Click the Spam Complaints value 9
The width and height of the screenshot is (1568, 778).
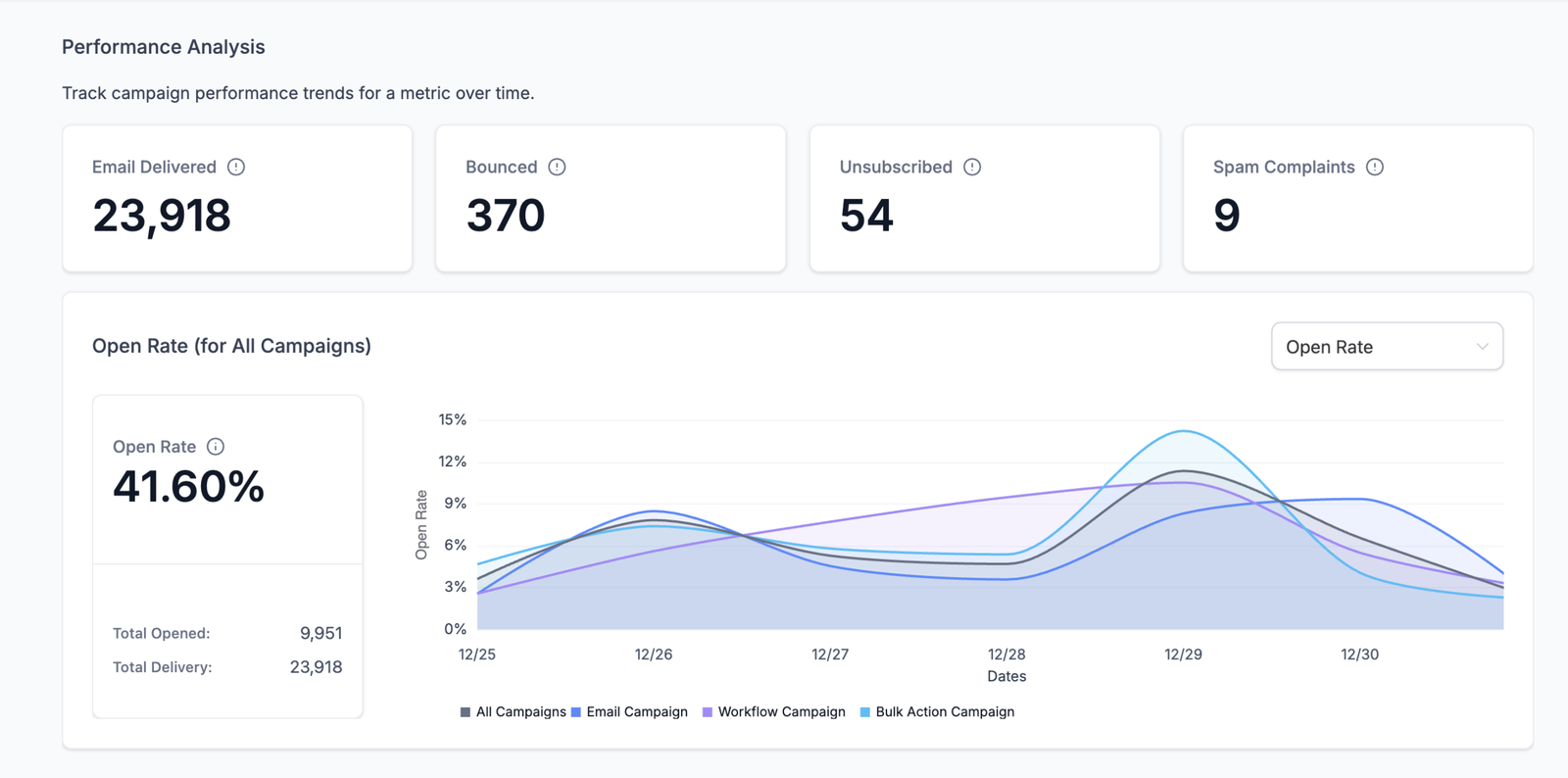1227,216
